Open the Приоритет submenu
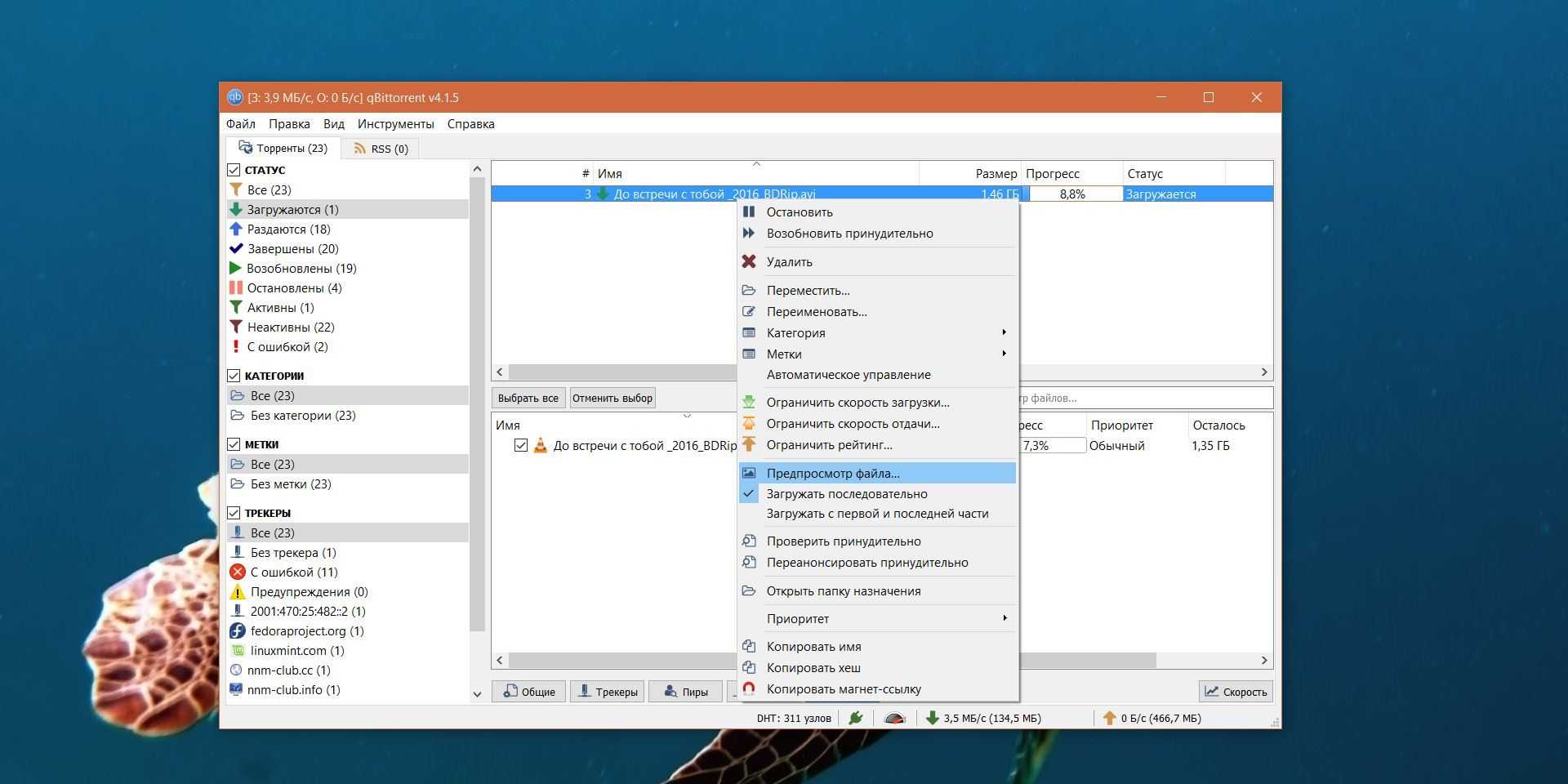The width and height of the screenshot is (1568, 784). [878, 619]
